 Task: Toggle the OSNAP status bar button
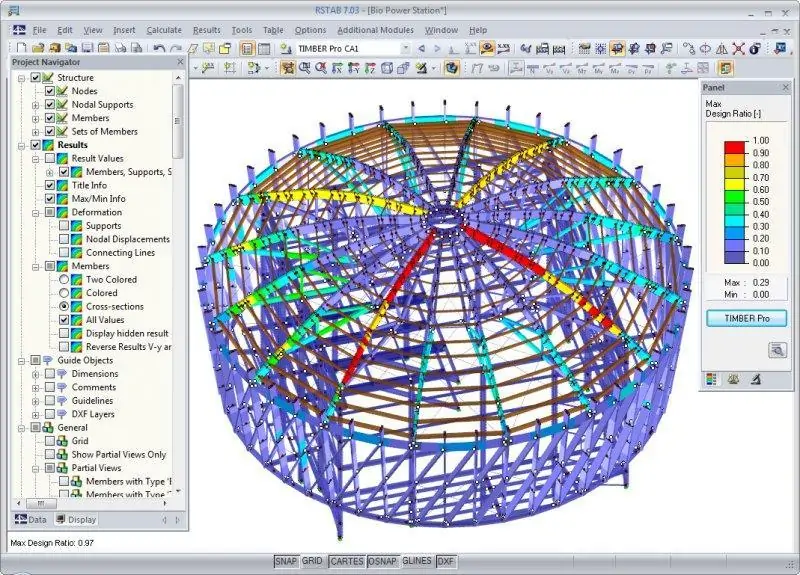[382, 561]
